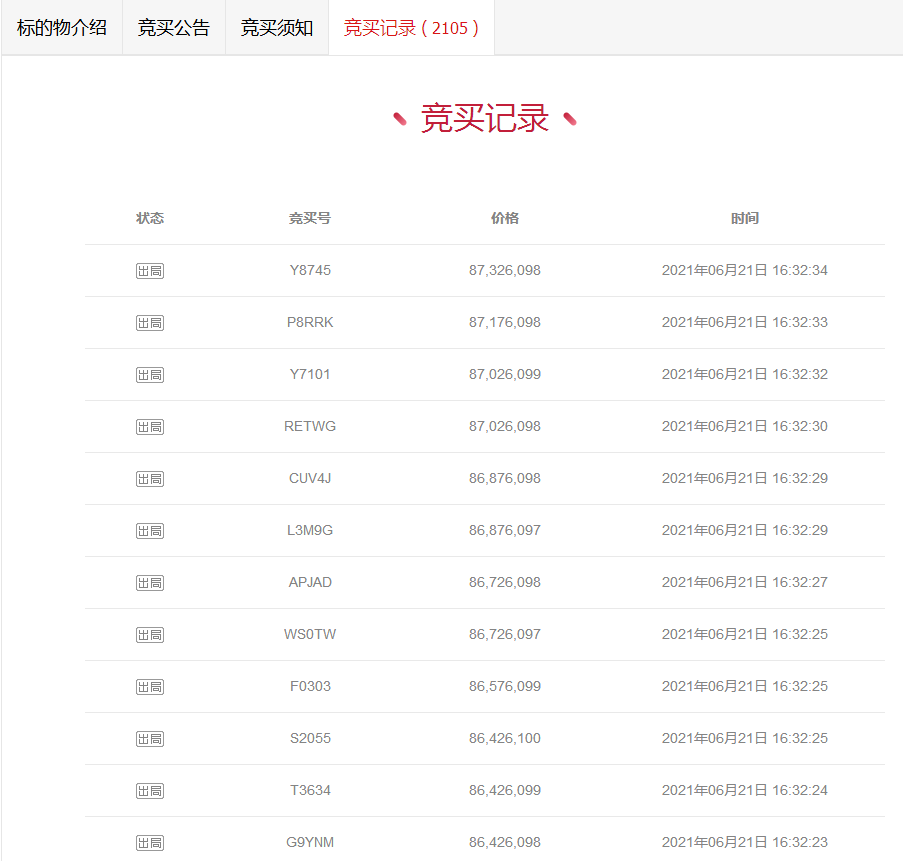Select bidder number Y8745
Screen dimensions: 903x861
pos(309,270)
